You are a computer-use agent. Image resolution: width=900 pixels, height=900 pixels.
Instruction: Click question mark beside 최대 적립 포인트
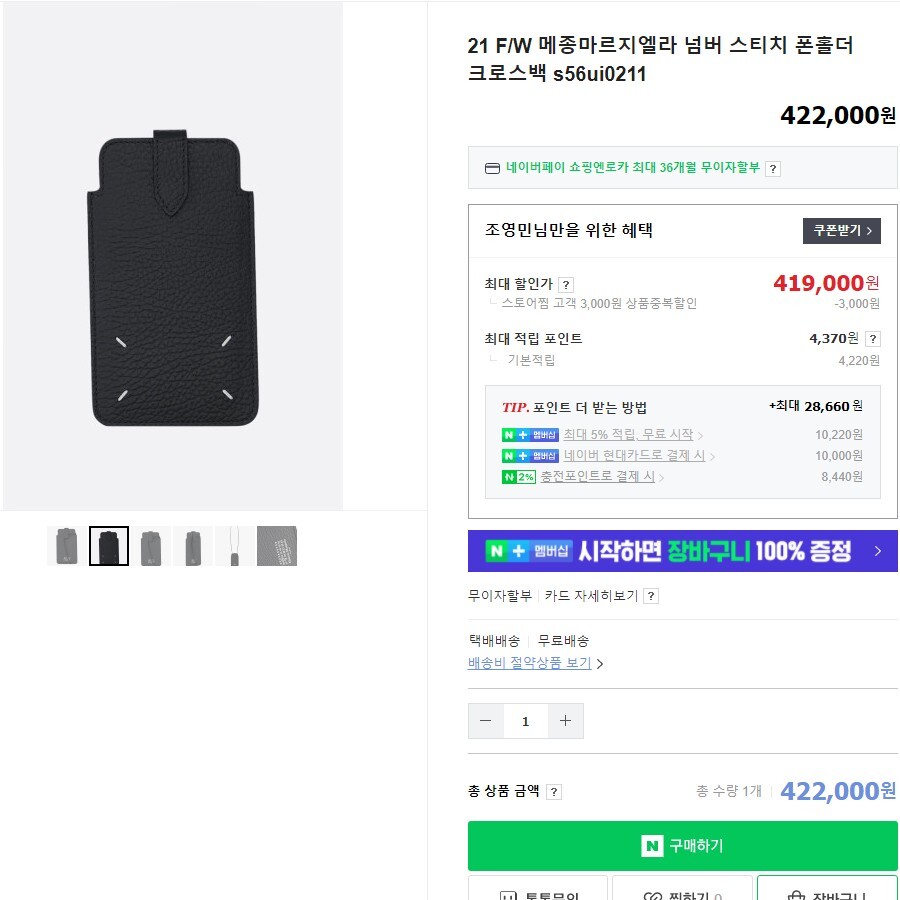[872, 339]
